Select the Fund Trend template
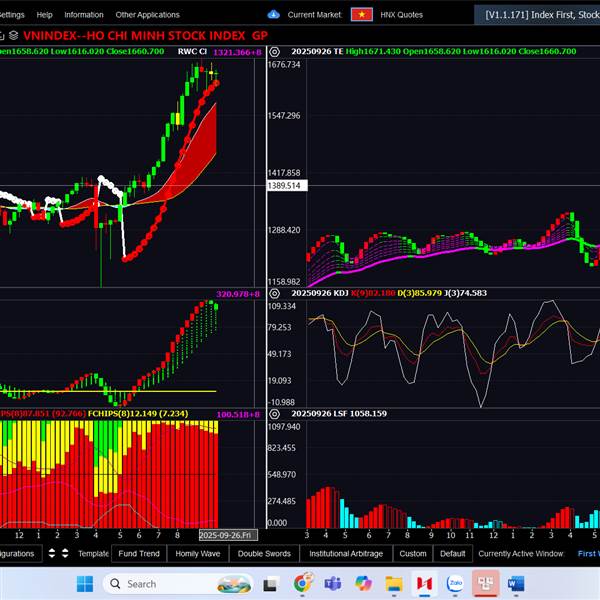 point(139,553)
